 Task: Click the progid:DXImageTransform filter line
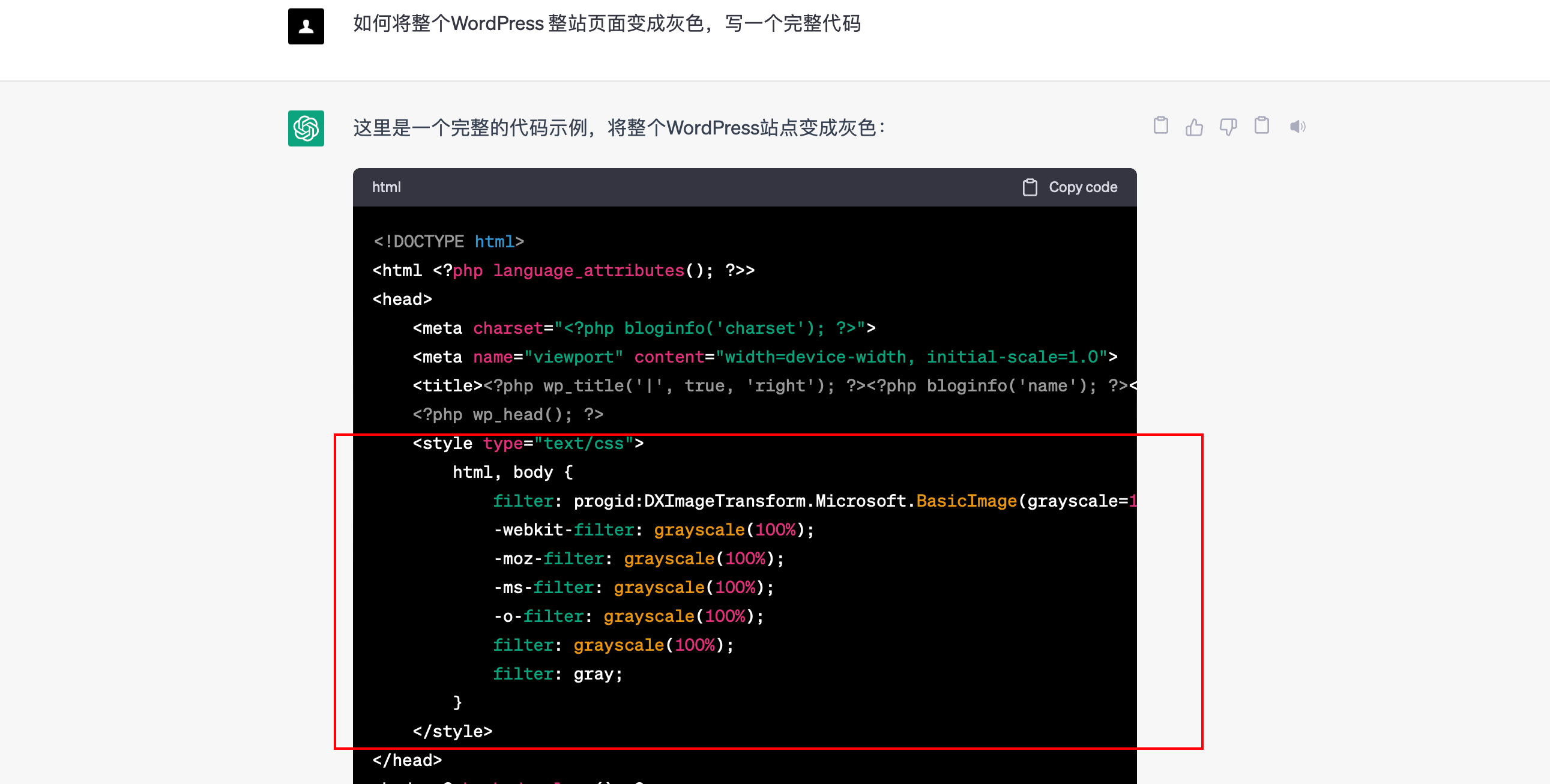click(815, 502)
